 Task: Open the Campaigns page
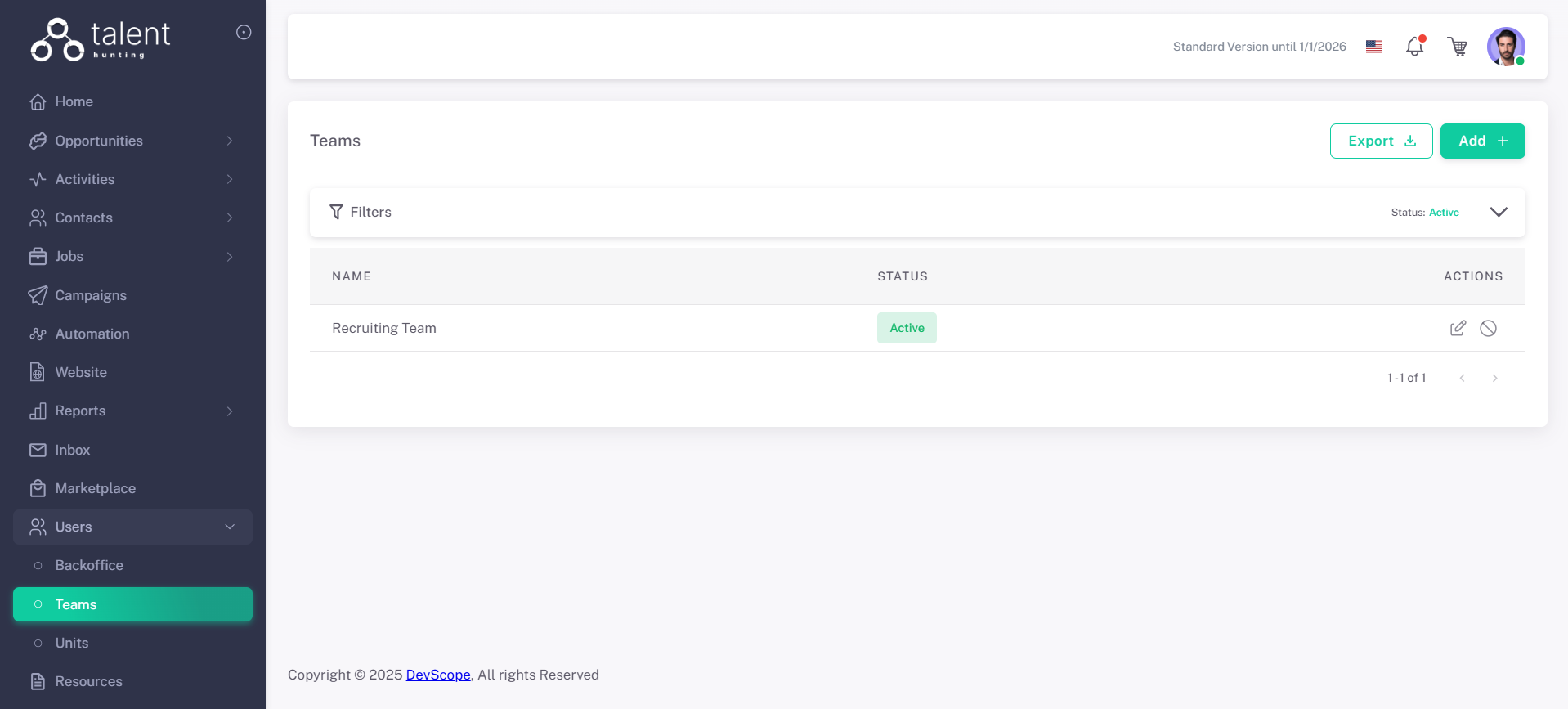click(91, 295)
